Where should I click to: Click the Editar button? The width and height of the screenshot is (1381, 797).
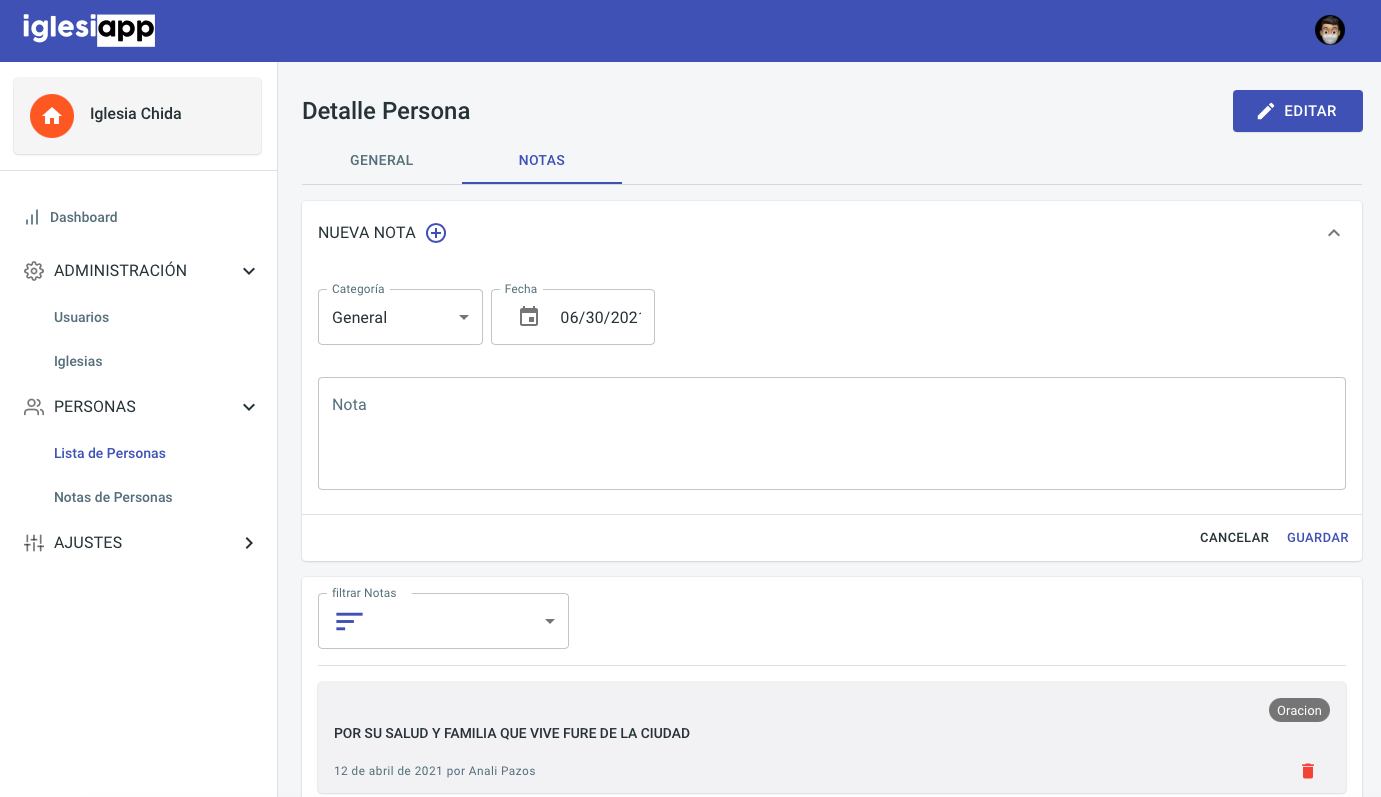point(1298,111)
